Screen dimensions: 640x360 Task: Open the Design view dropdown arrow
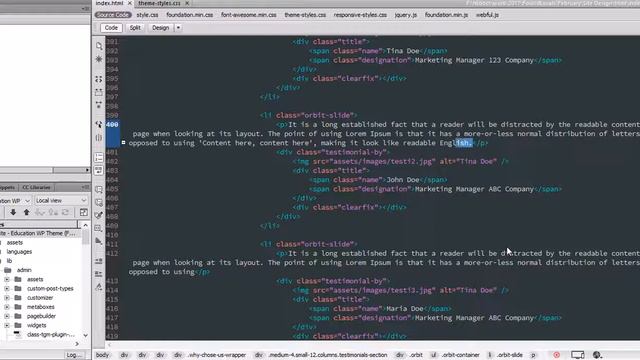[x=178, y=28]
